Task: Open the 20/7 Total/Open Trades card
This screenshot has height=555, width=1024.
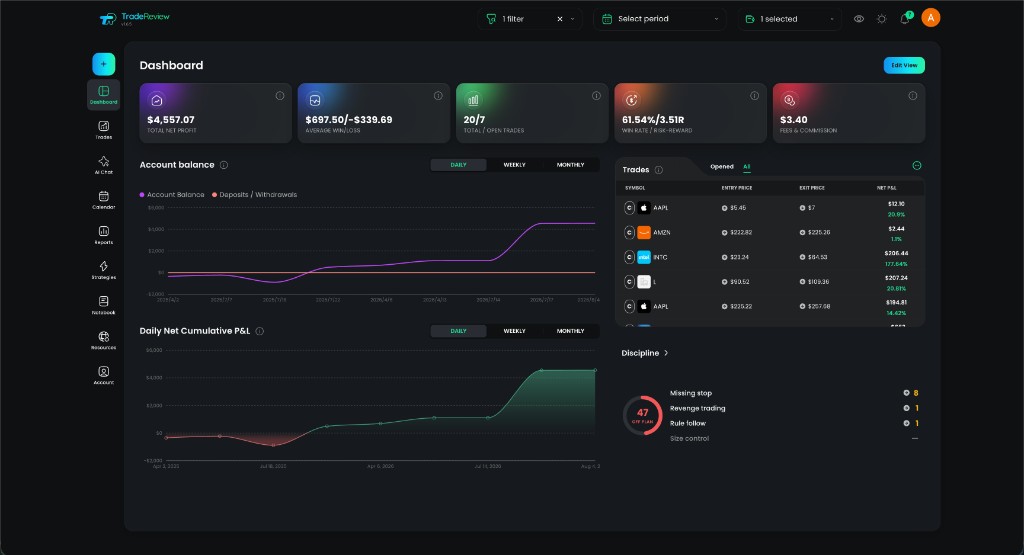Action: [x=532, y=113]
